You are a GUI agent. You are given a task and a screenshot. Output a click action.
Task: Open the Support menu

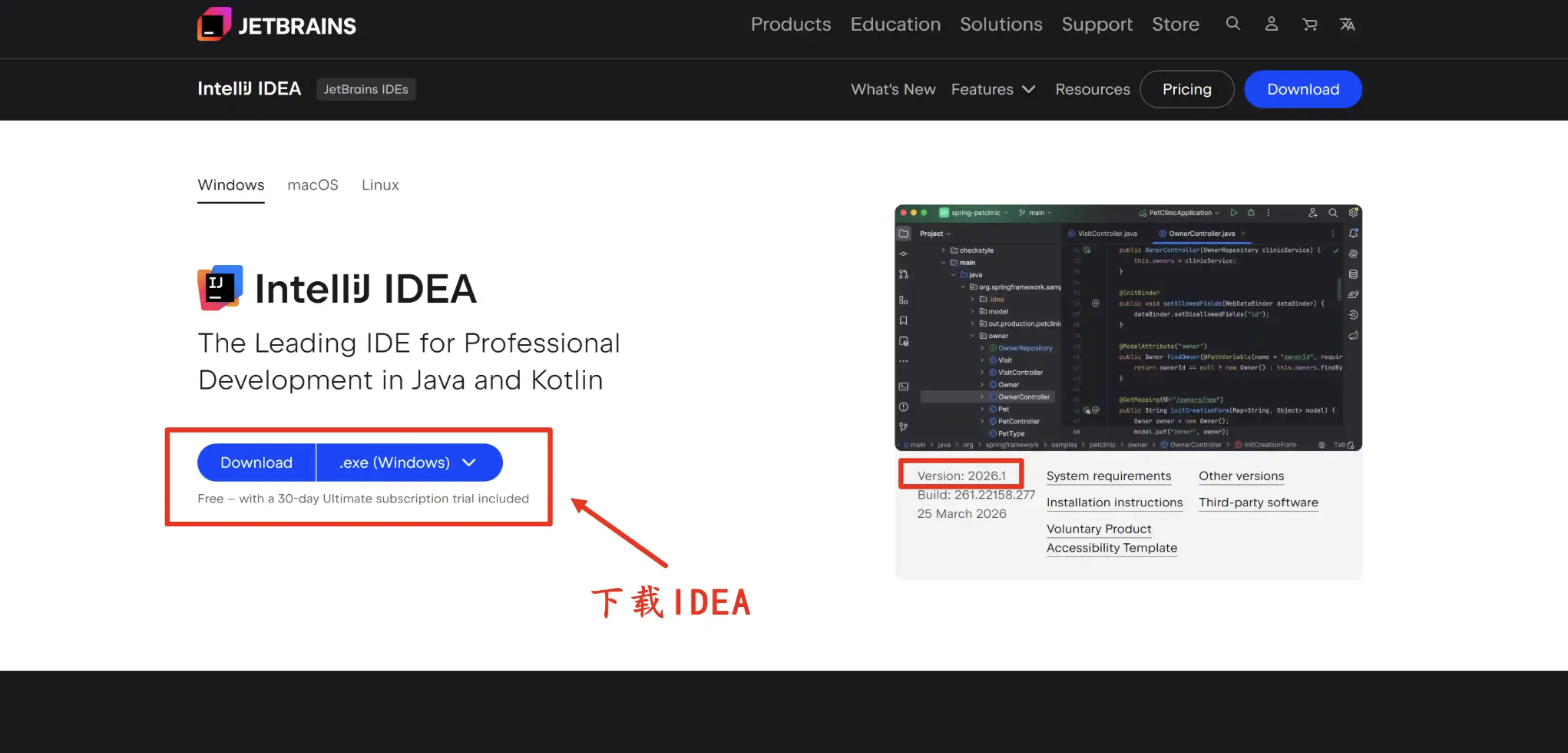[x=1097, y=25]
